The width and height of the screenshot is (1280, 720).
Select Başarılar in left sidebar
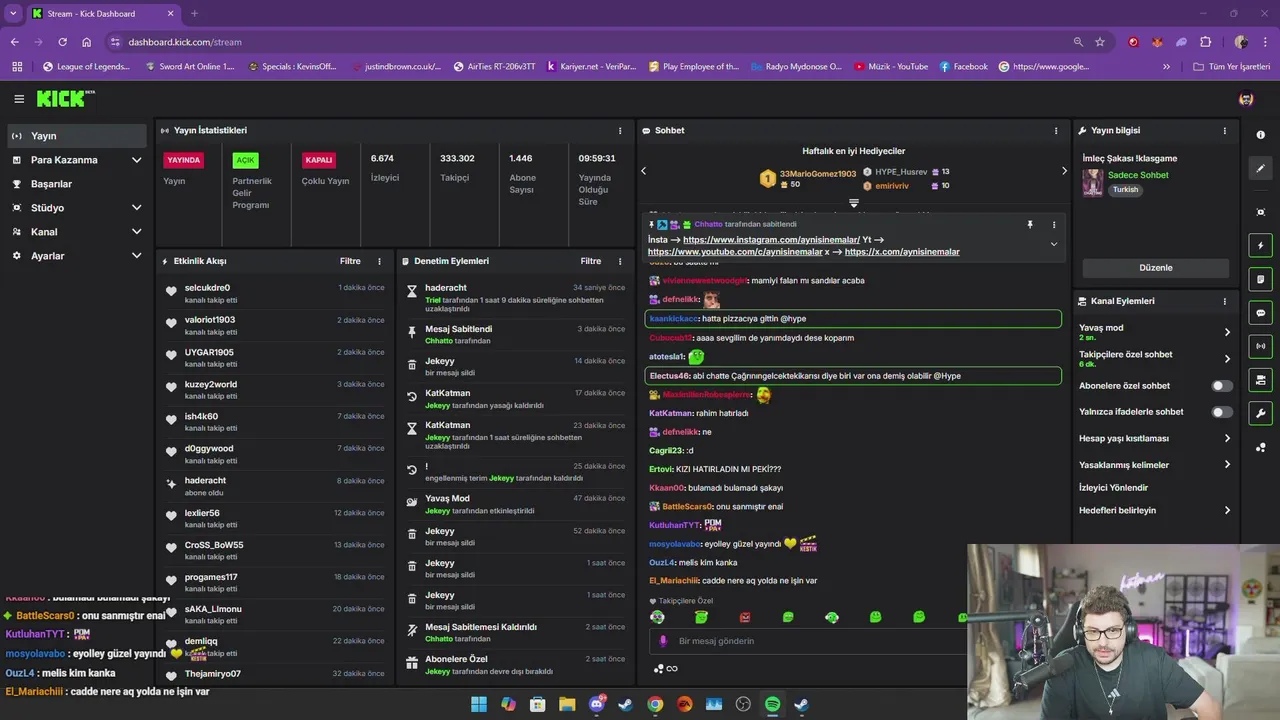coord(76,184)
